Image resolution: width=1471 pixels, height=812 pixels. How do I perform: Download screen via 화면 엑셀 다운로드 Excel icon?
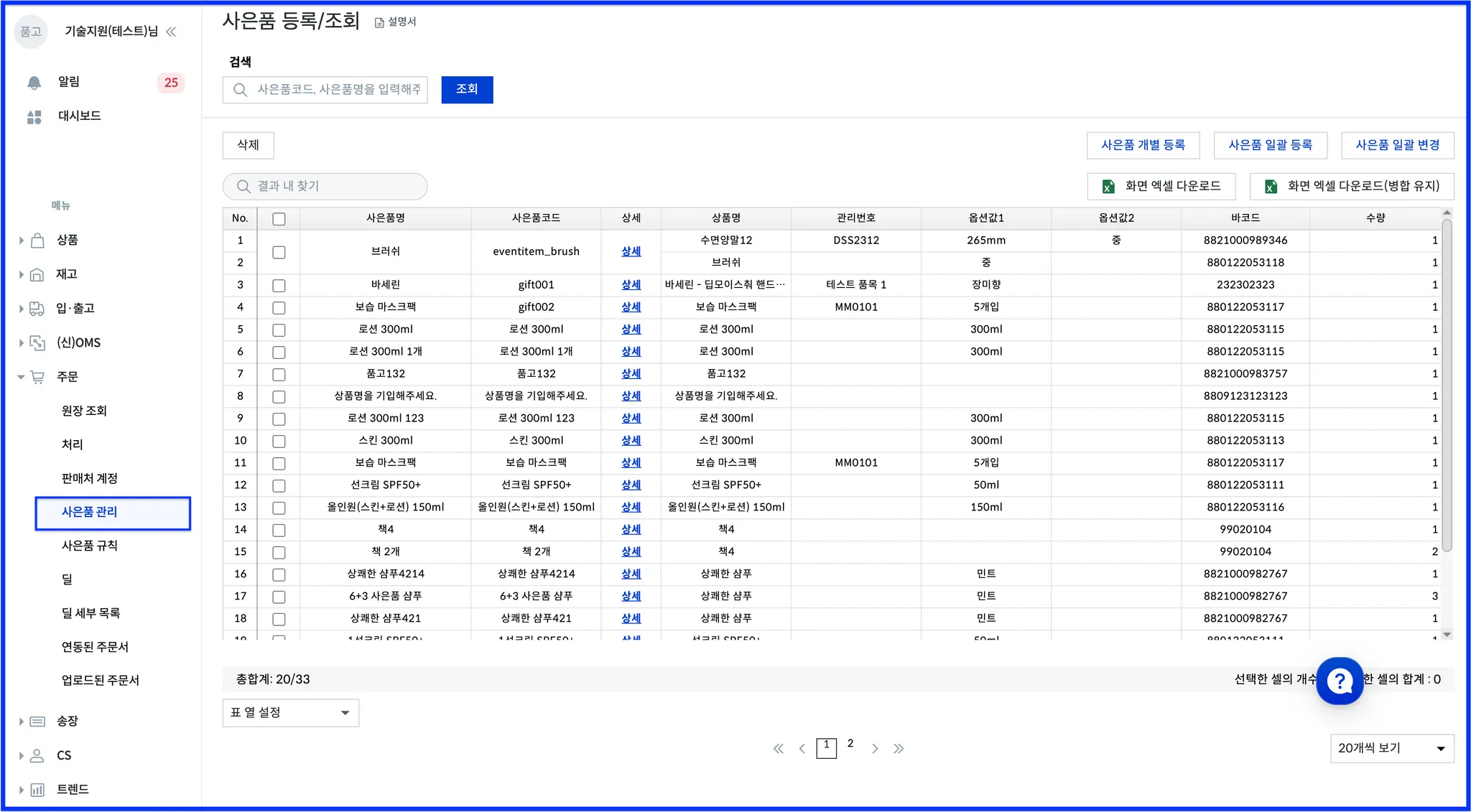coord(1108,187)
